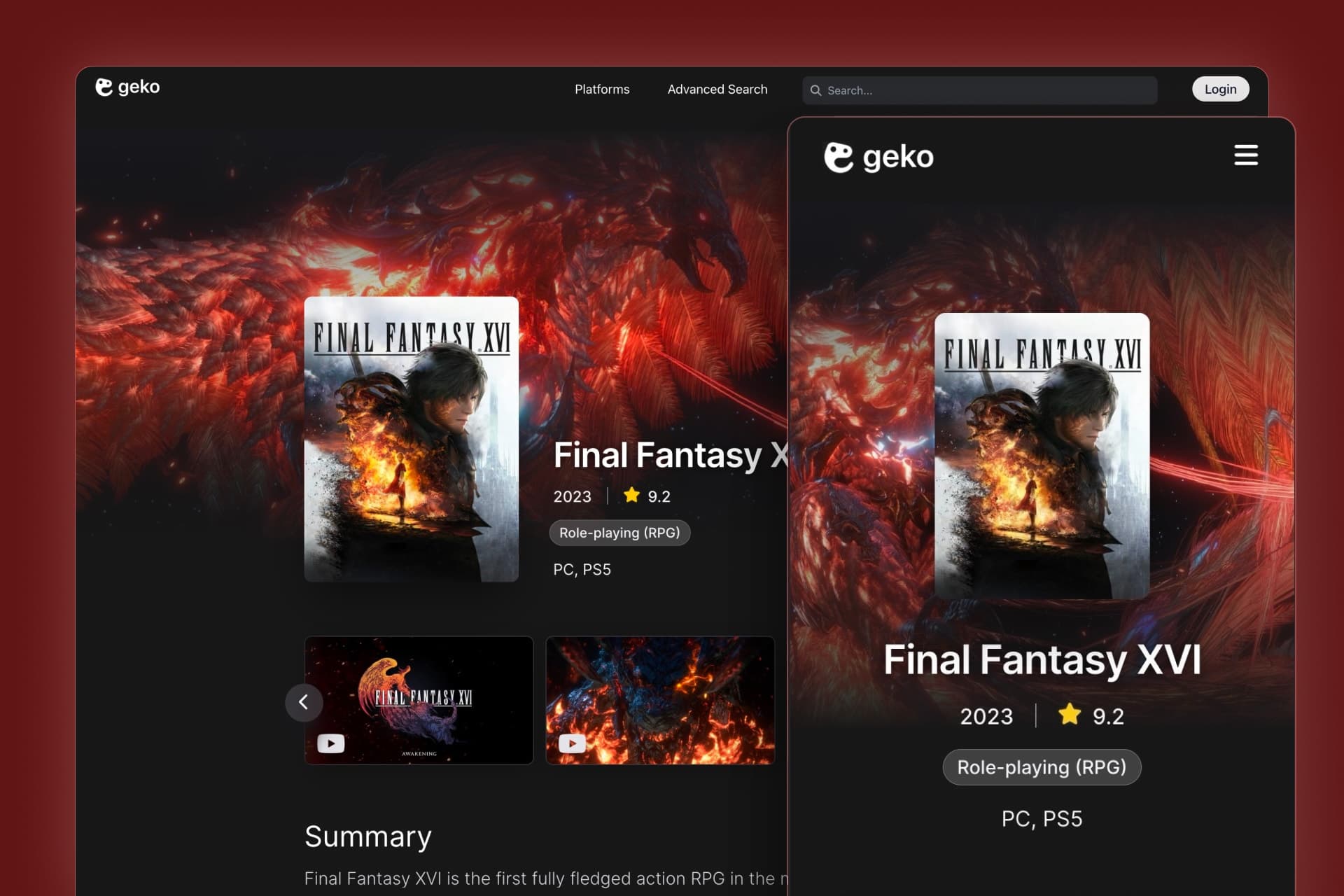Click the Final Fantasy title in desktop view

click(x=671, y=456)
